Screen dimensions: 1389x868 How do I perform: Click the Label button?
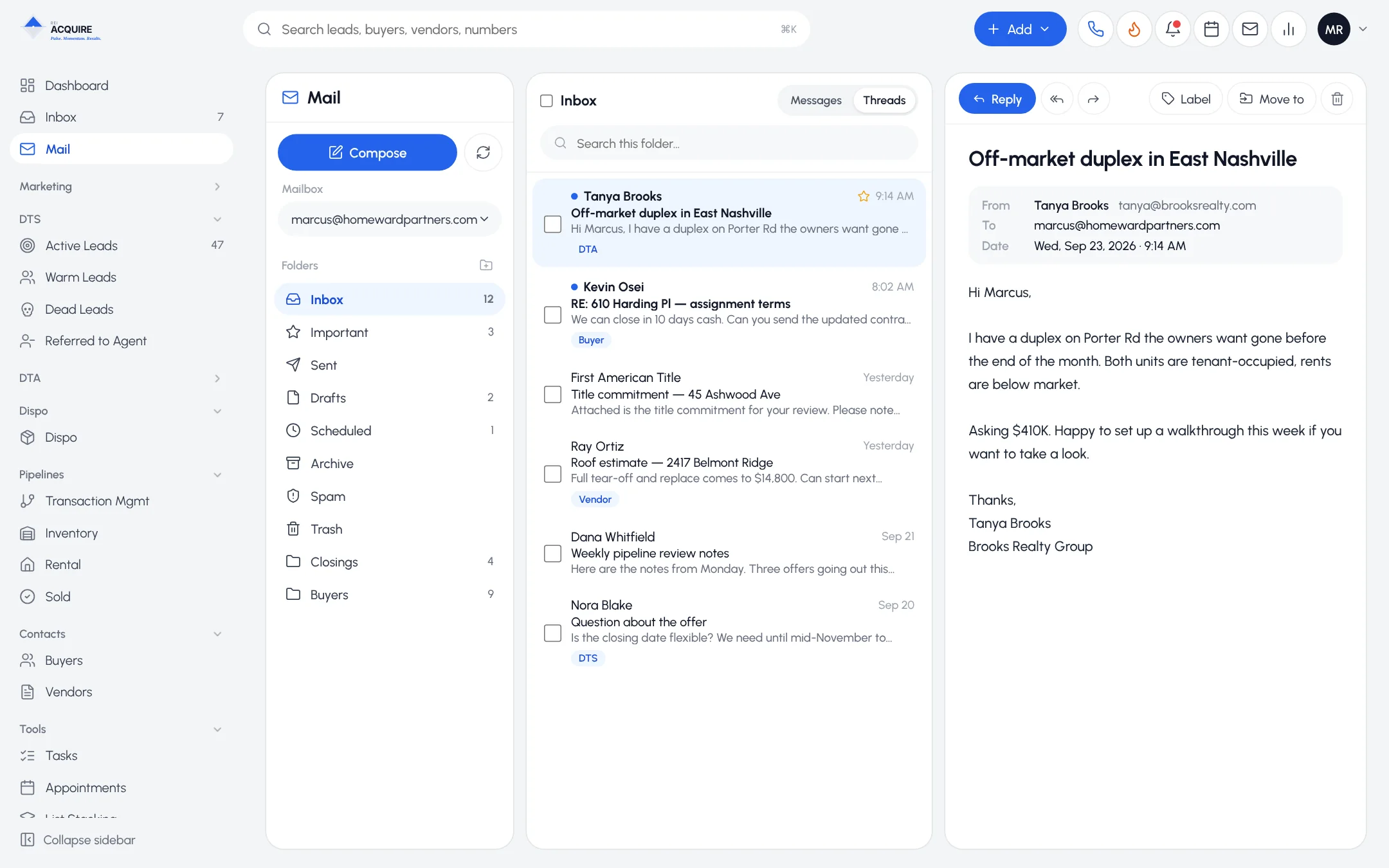point(1186,99)
